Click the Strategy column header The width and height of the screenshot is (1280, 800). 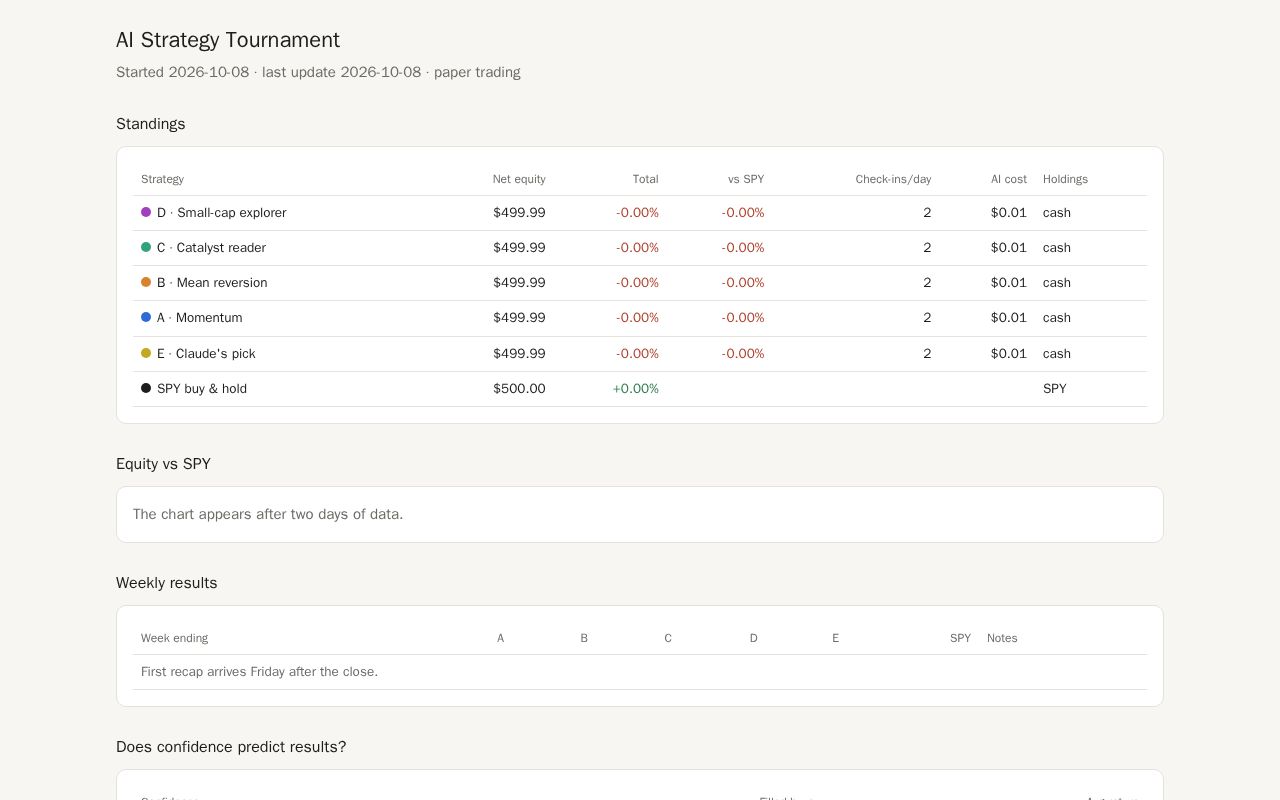(162, 179)
